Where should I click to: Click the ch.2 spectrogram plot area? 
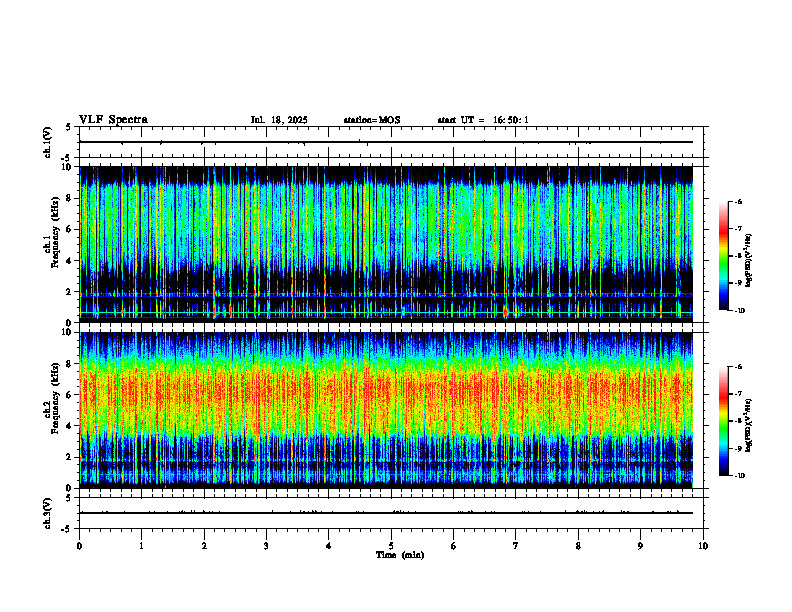coord(386,410)
